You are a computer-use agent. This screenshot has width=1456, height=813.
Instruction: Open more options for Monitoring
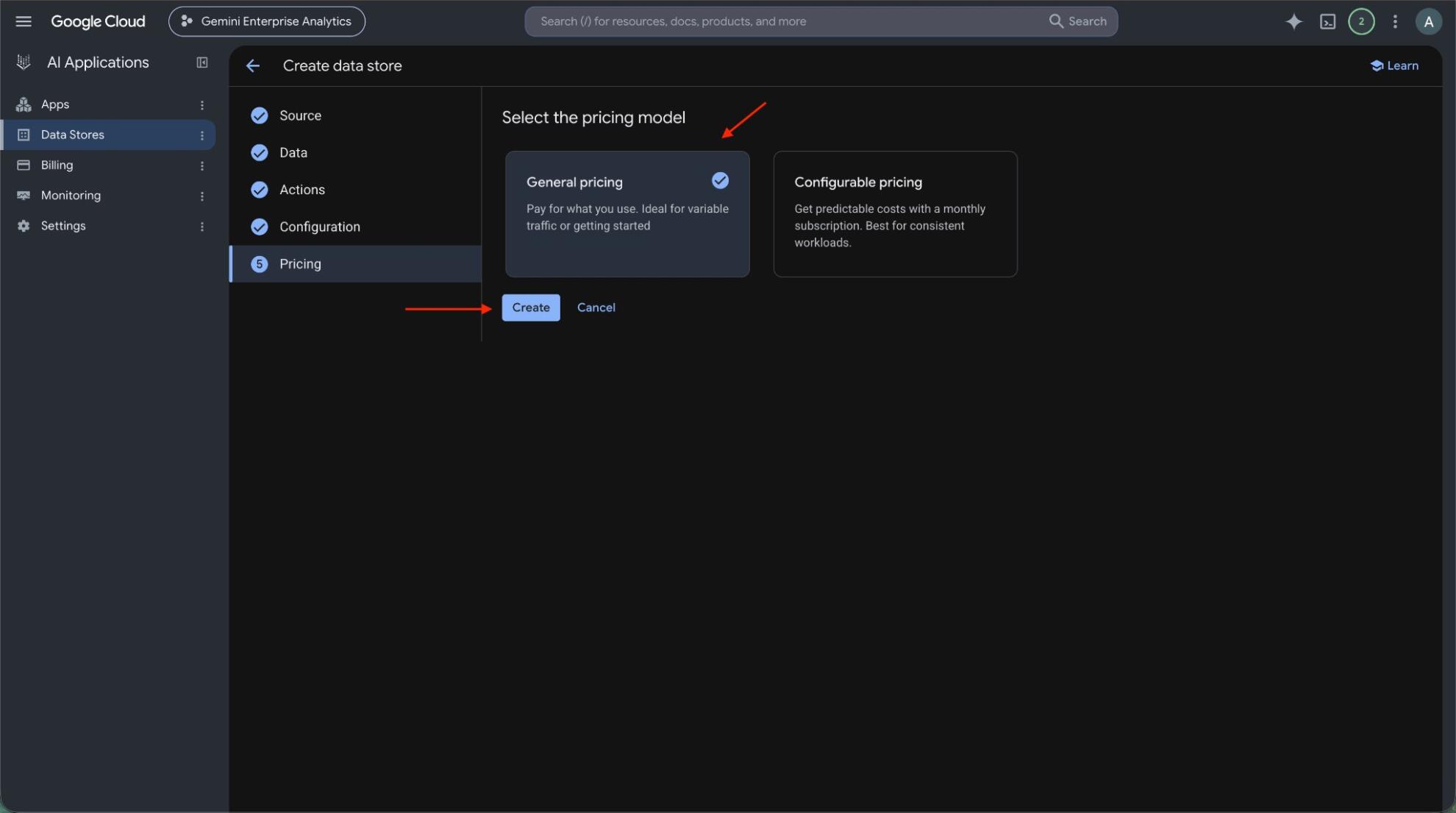202,196
